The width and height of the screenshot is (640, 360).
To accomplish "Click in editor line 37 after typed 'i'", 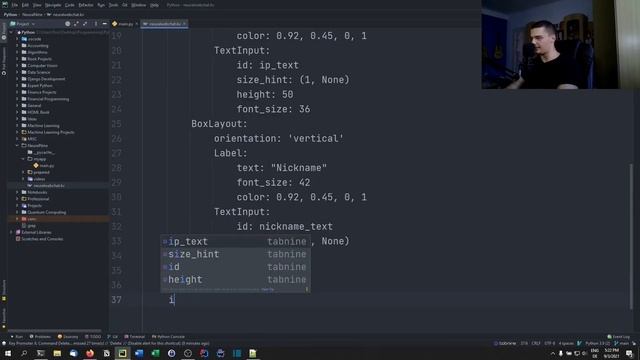I will pyautogui.click(x=175, y=300).
